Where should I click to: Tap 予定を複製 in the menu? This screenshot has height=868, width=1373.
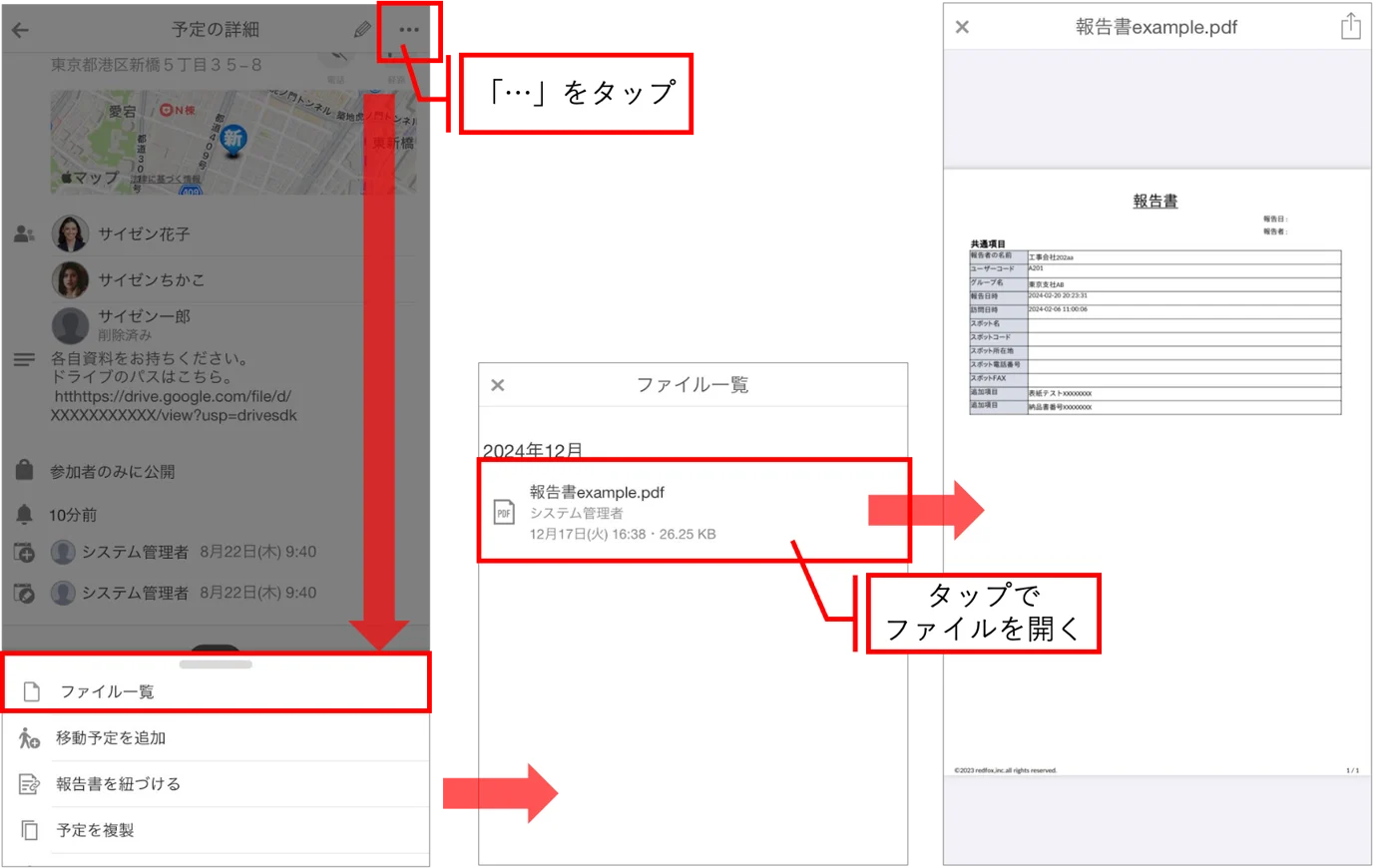(x=216, y=830)
